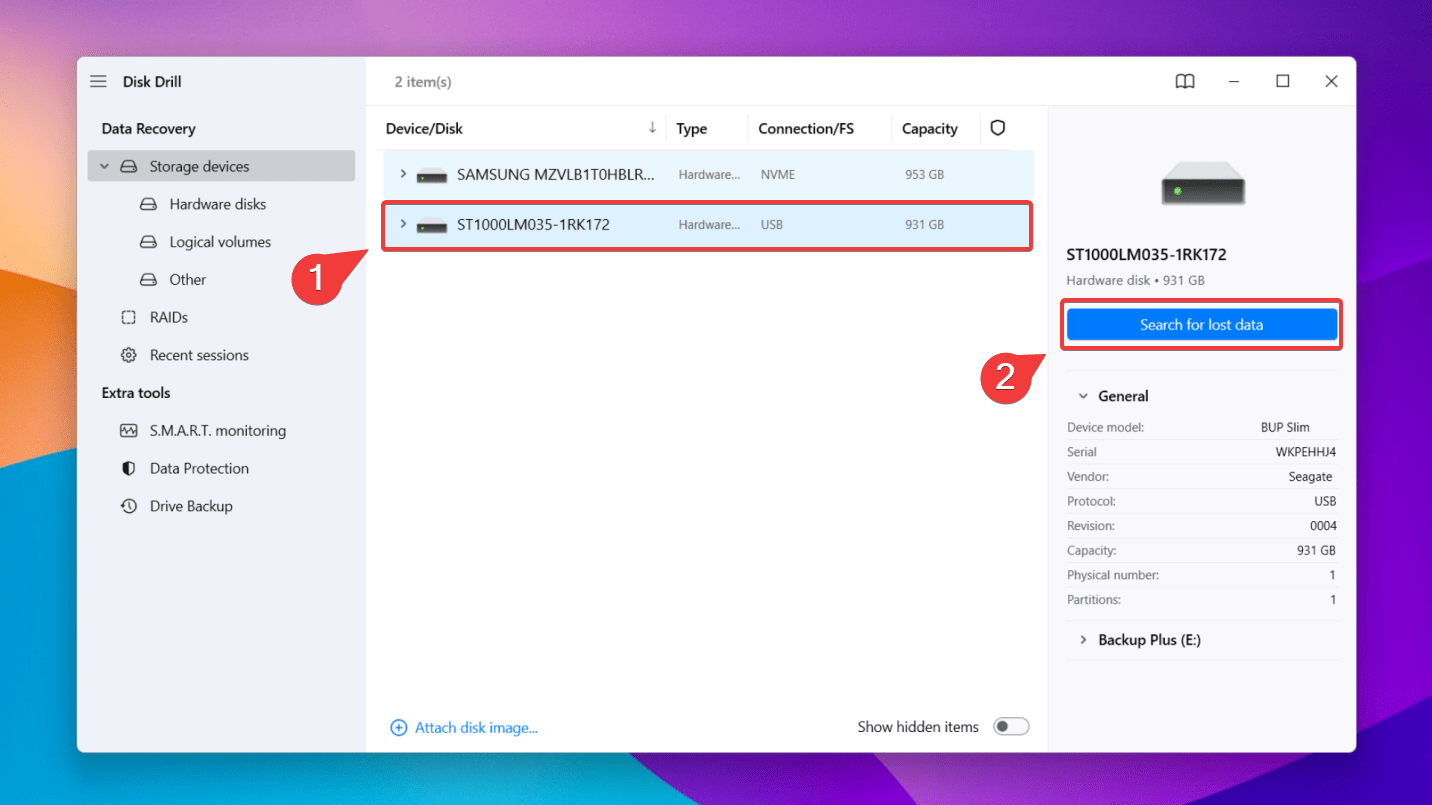Image resolution: width=1432 pixels, height=805 pixels.
Task: Click the S.M.A.R.T. monitoring chart icon
Action: point(128,431)
